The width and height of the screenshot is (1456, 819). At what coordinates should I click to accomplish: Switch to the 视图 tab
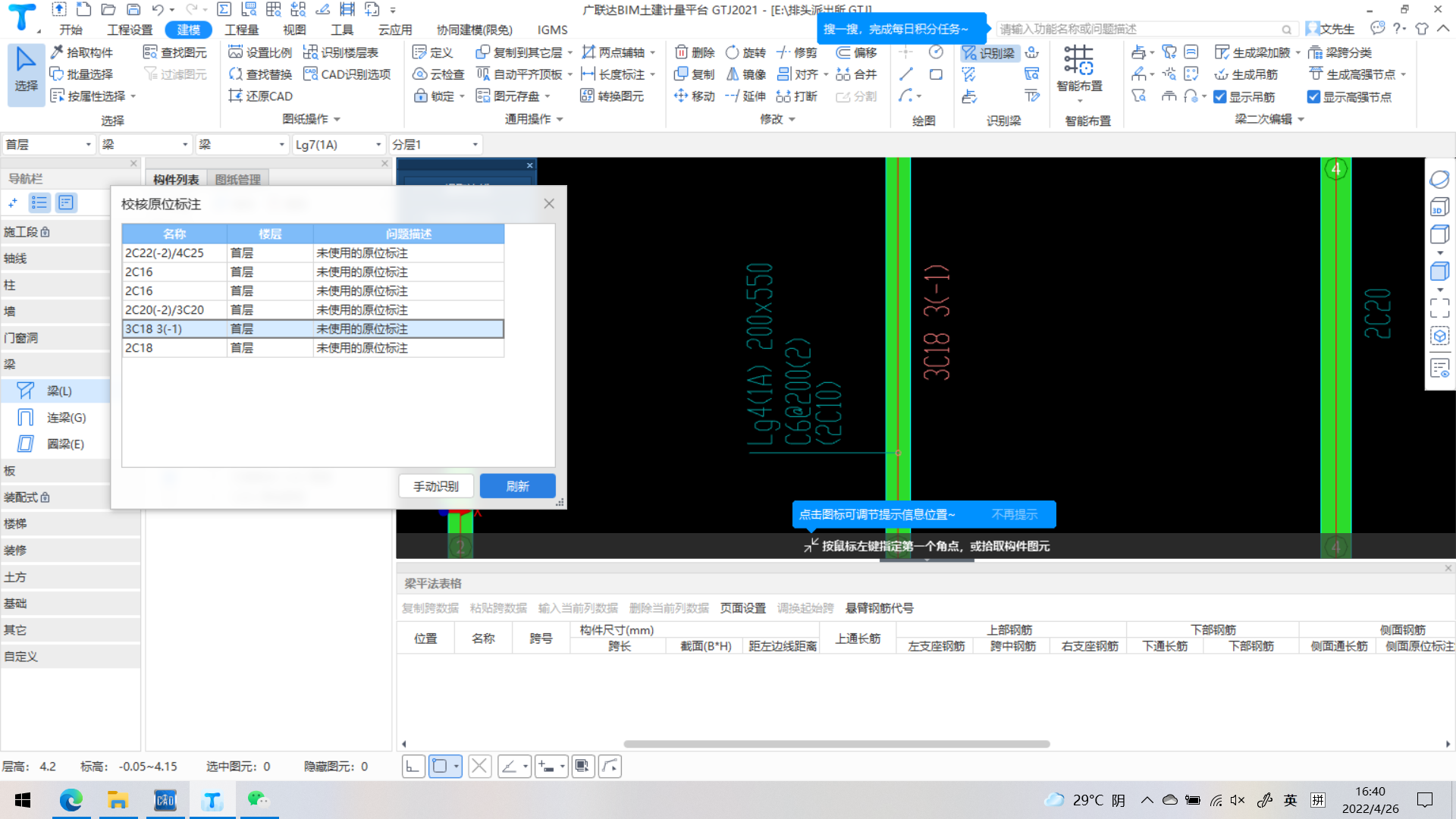pyautogui.click(x=294, y=30)
